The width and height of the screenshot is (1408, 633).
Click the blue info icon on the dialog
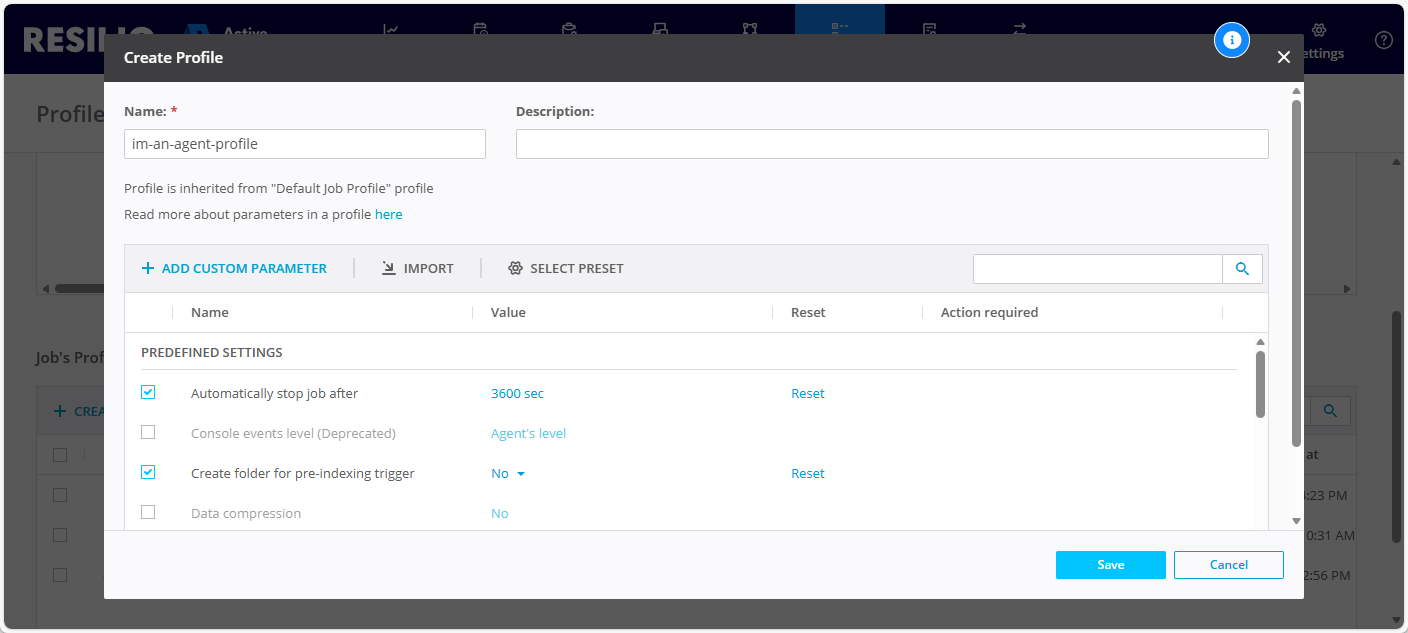pos(1232,40)
